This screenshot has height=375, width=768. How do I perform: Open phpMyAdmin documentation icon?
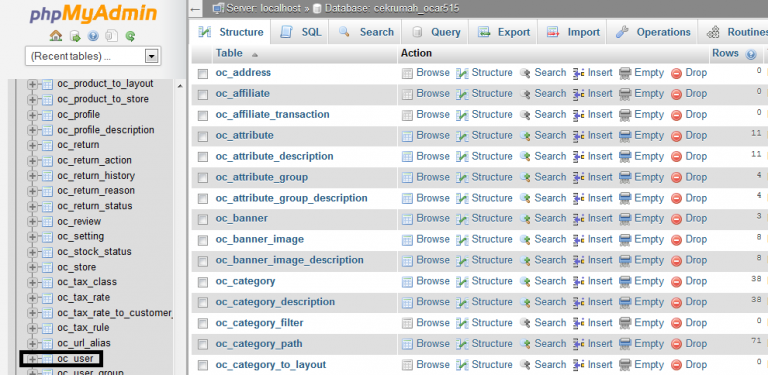click(x=112, y=36)
